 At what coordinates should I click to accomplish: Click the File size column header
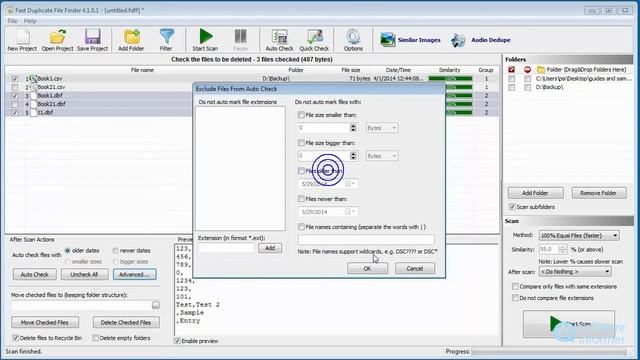(351, 70)
